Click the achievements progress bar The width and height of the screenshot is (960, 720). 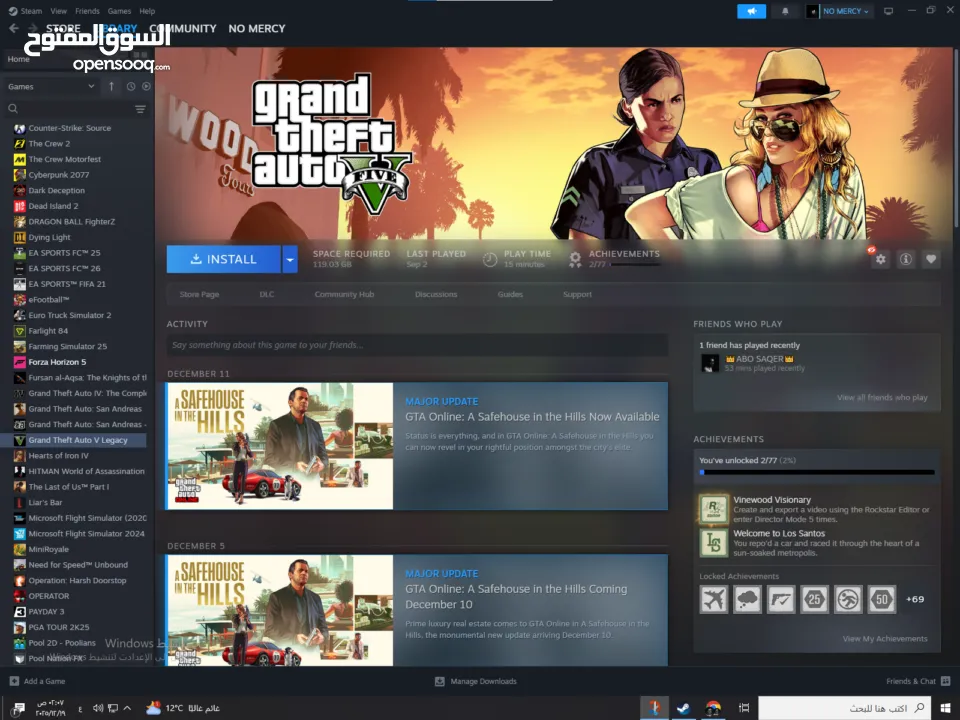click(x=816, y=472)
